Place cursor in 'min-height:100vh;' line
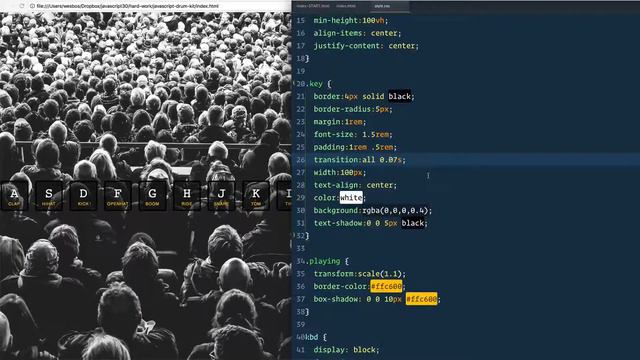Viewport: 640px width, 360px height. [x=351, y=20]
